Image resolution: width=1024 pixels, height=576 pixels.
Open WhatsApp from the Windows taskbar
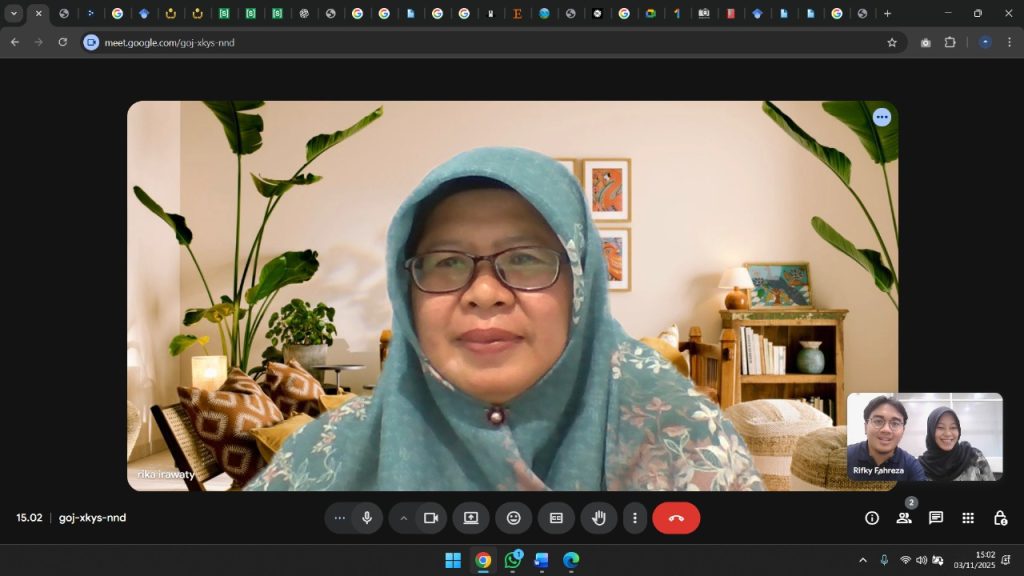click(x=513, y=560)
